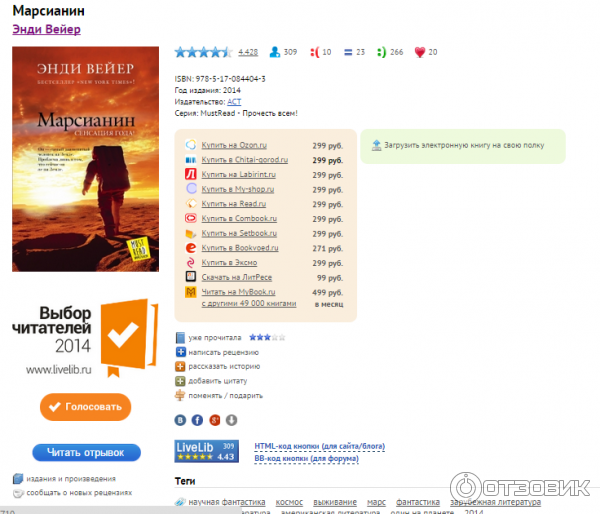Screen dimensions: 600x514
Task: Click the MyBook yellow M icon
Action: (x=191, y=292)
